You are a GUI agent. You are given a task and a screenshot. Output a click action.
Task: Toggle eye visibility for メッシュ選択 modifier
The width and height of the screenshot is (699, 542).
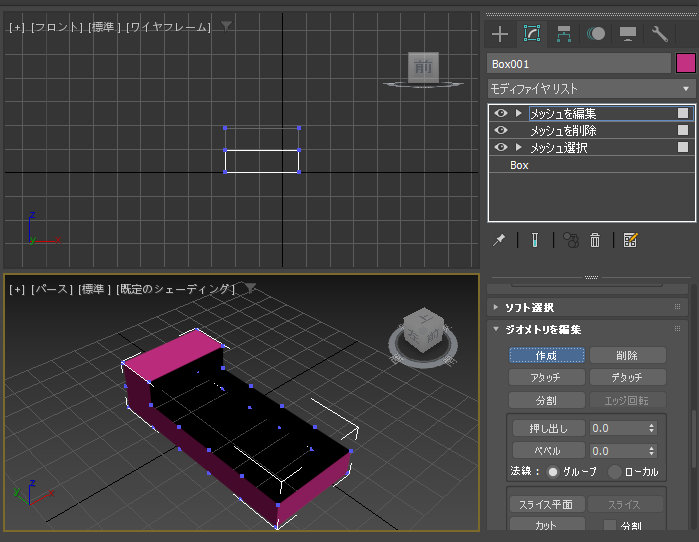[501, 147]
